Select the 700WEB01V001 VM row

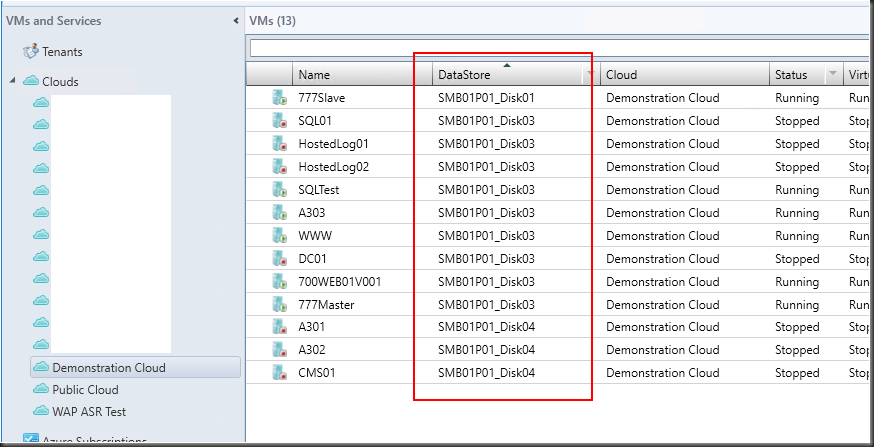tap(339, 282)
